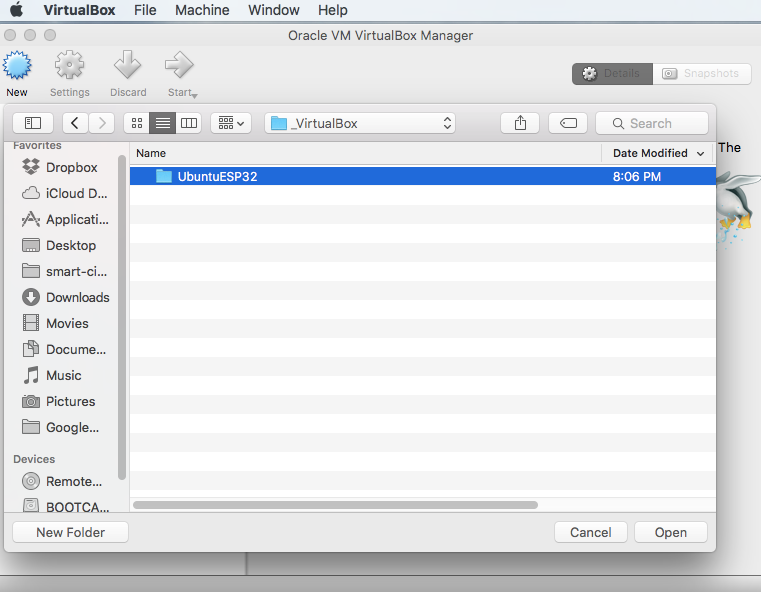Switch to the Snapshots view tab
Image resolution: width=761 pixels, height=592 pixels.
coord(702,74)
